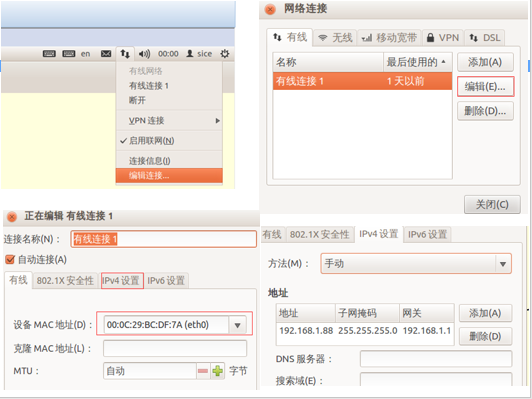Select the 有线连接 1 row in list
This screenshot has width=532, height=399.
click(x=362, y=81)
